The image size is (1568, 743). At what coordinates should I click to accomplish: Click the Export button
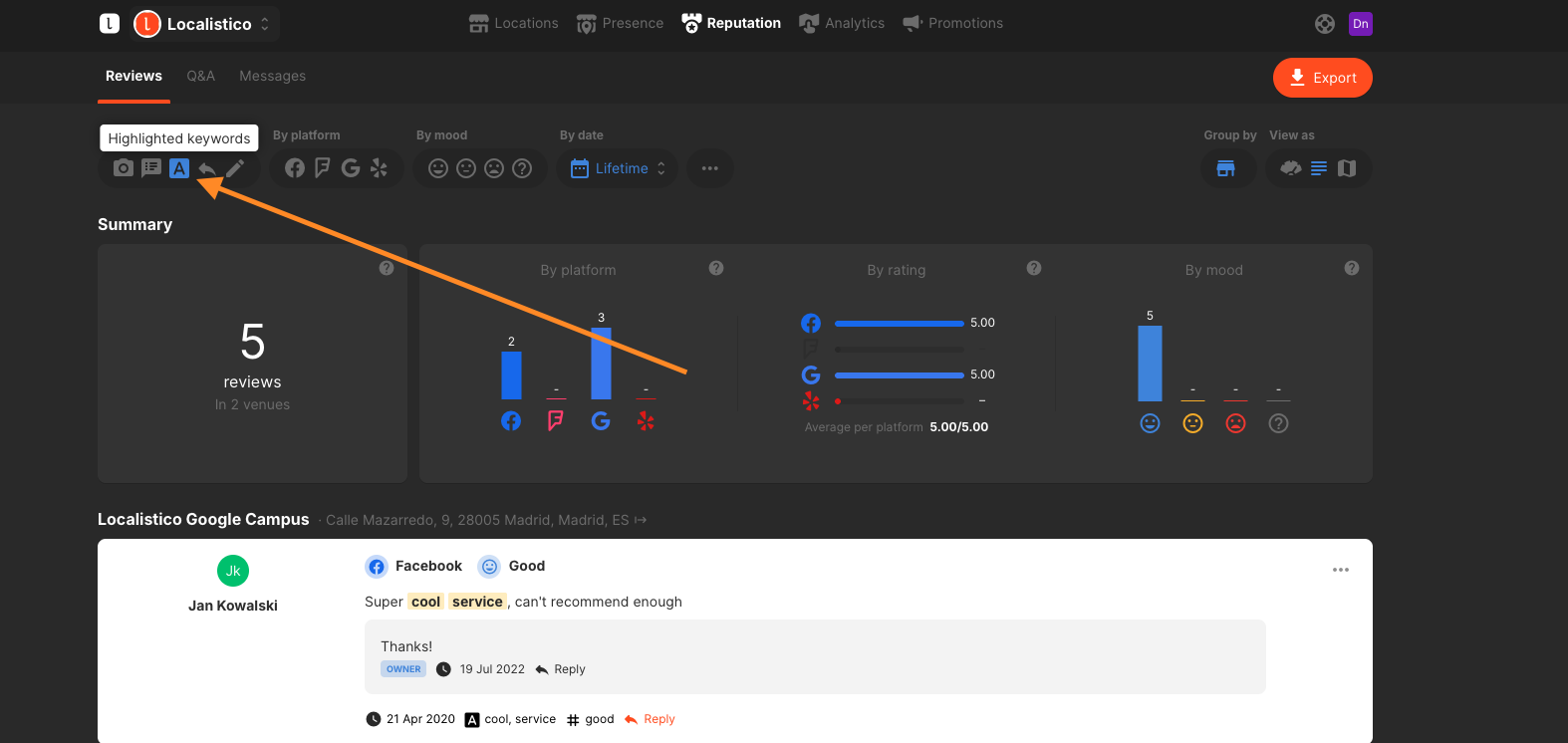pos(1323,78)
